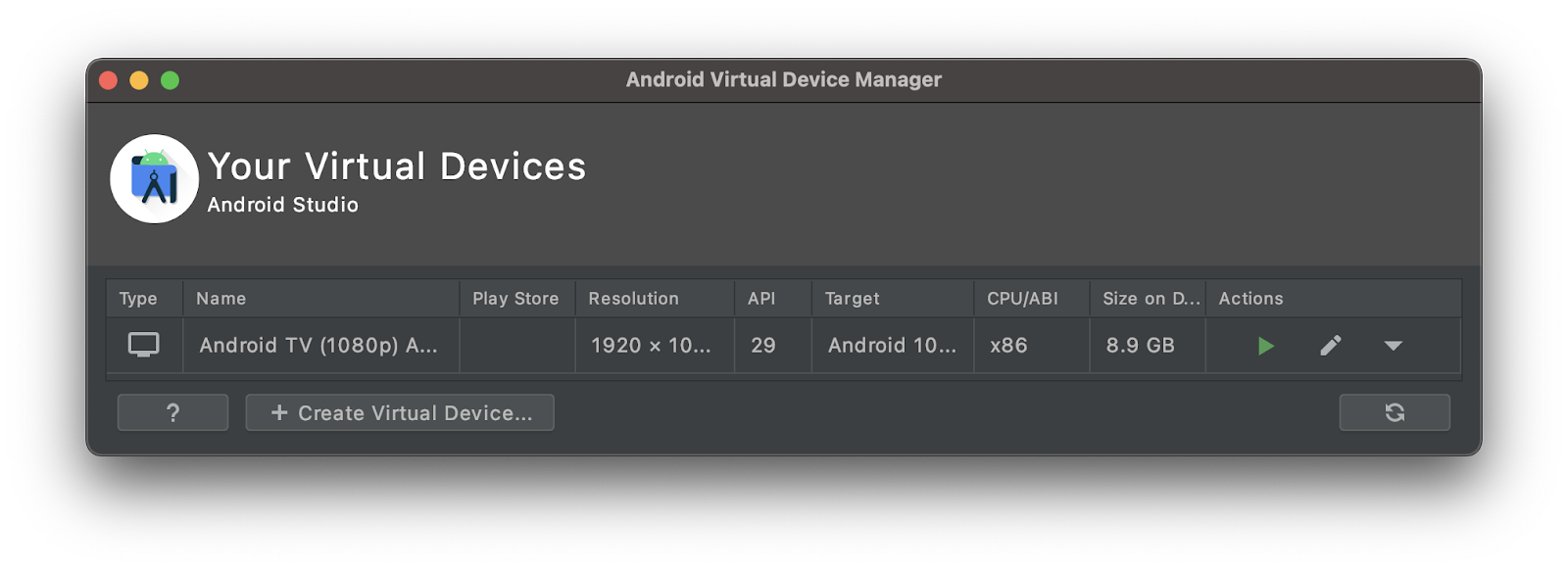Click the Resolution column header
Screen dimensions: 1568x570
coord(633,299)
